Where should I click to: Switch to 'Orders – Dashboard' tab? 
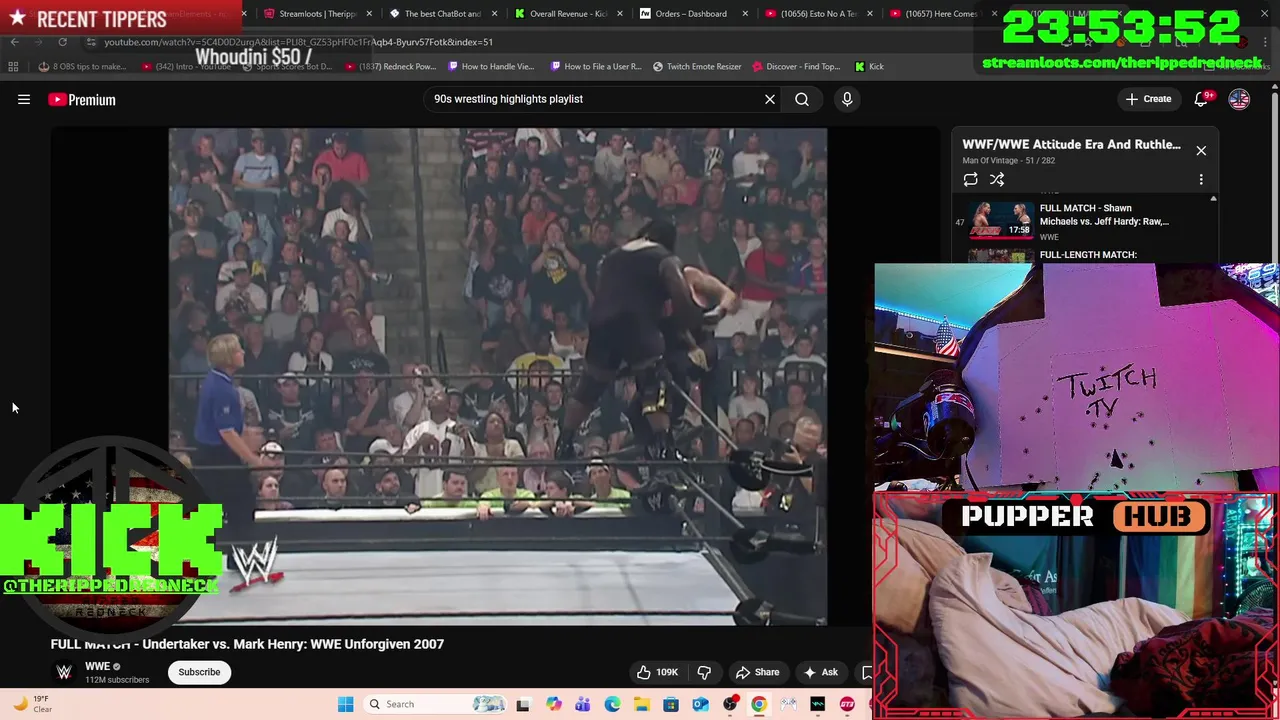coord(691,14)
